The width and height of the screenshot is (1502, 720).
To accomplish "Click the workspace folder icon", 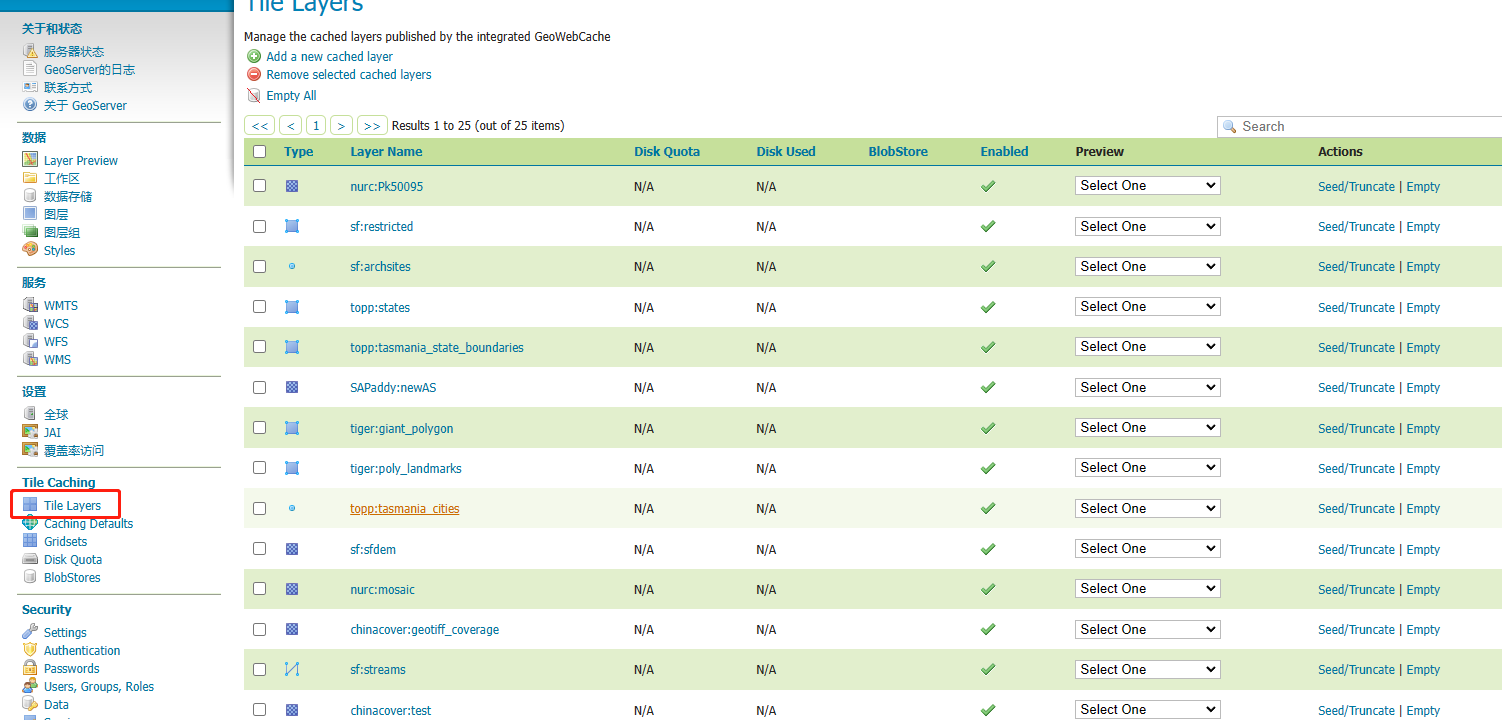I will coord(30,178).
